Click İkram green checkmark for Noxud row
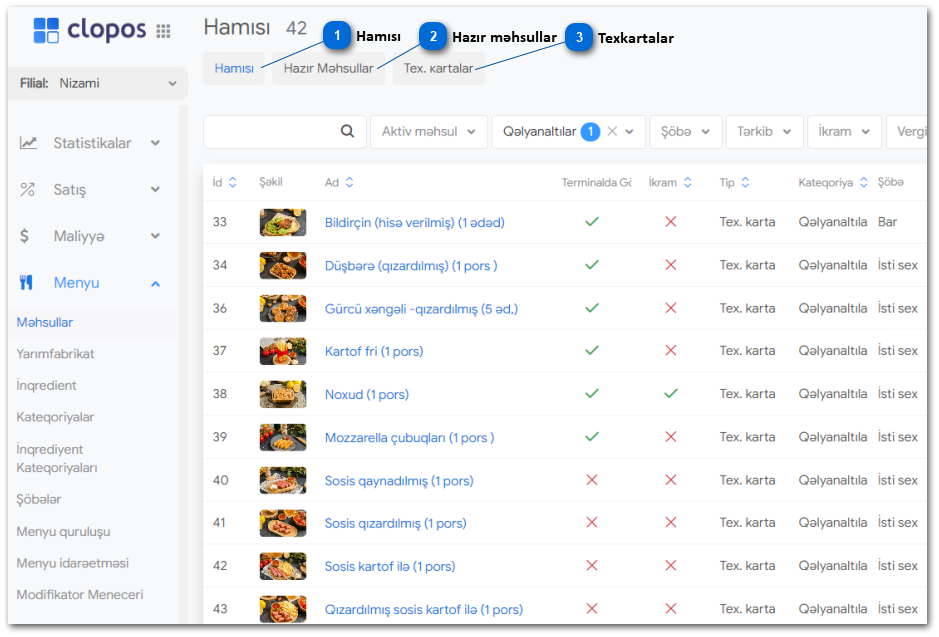This screenshot has height=637, width=939. (x=671, y=394)
